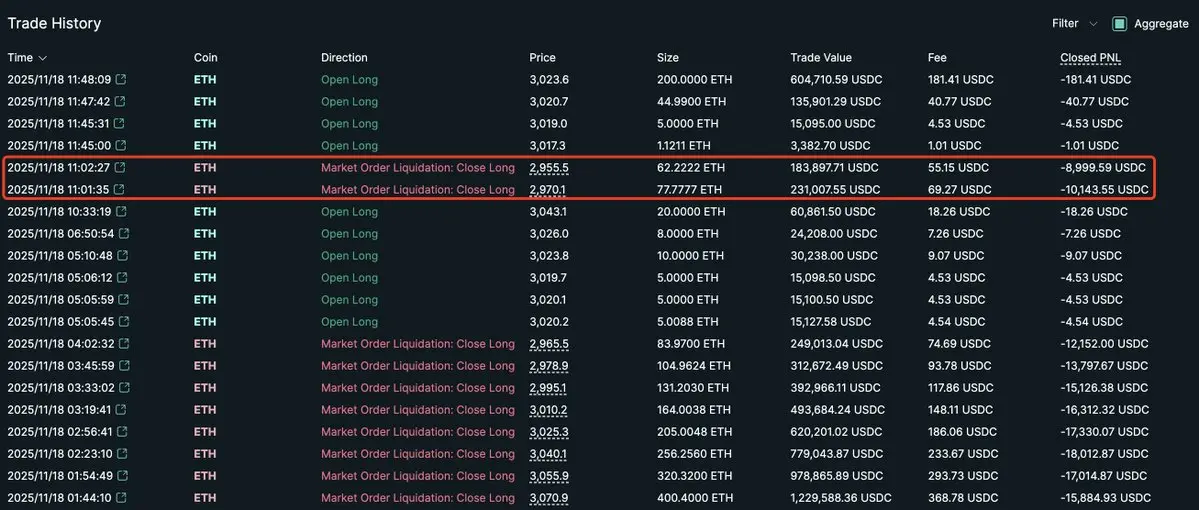
Task: Click the Closed PNL column header
Action: pos(1091,57)
